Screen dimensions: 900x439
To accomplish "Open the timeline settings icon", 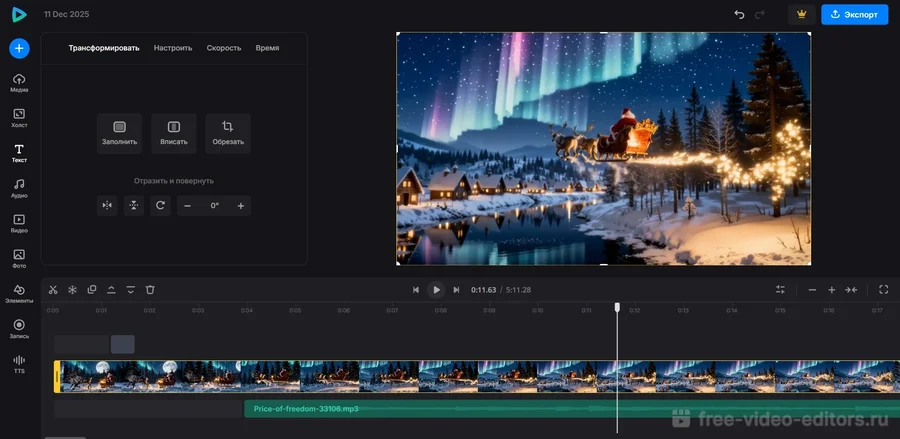I will [x=780, y=290].
